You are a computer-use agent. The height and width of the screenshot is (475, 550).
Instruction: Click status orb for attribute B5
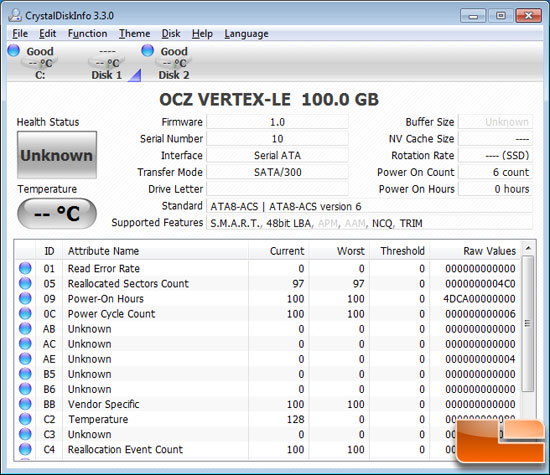(x=25, y=374)
